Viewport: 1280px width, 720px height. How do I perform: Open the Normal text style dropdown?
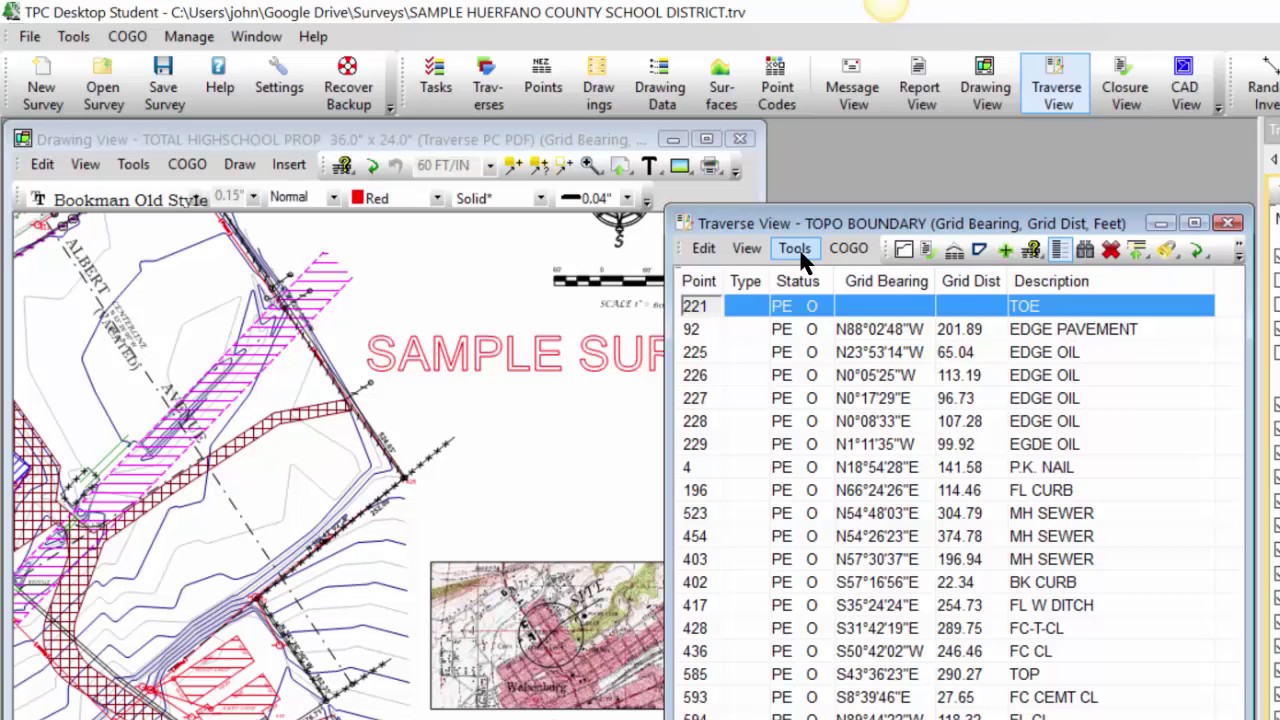tap(332, 198)
